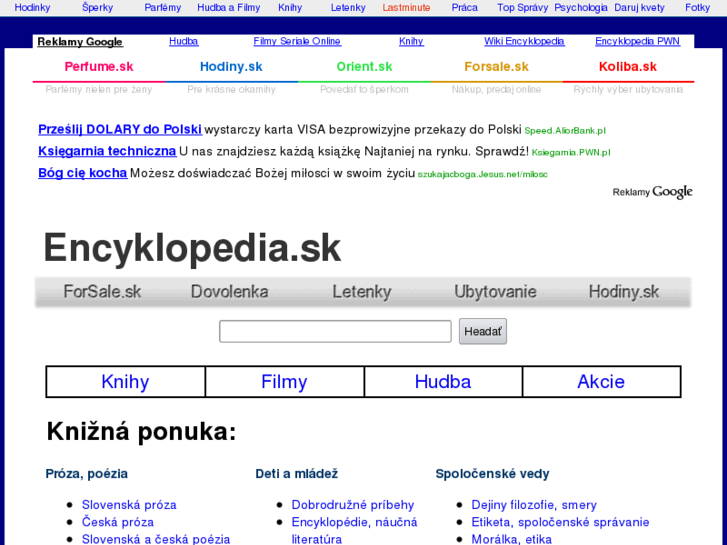Open Slovenská a česká poézia link
This screenshot has height=545, width=727.
156,539
